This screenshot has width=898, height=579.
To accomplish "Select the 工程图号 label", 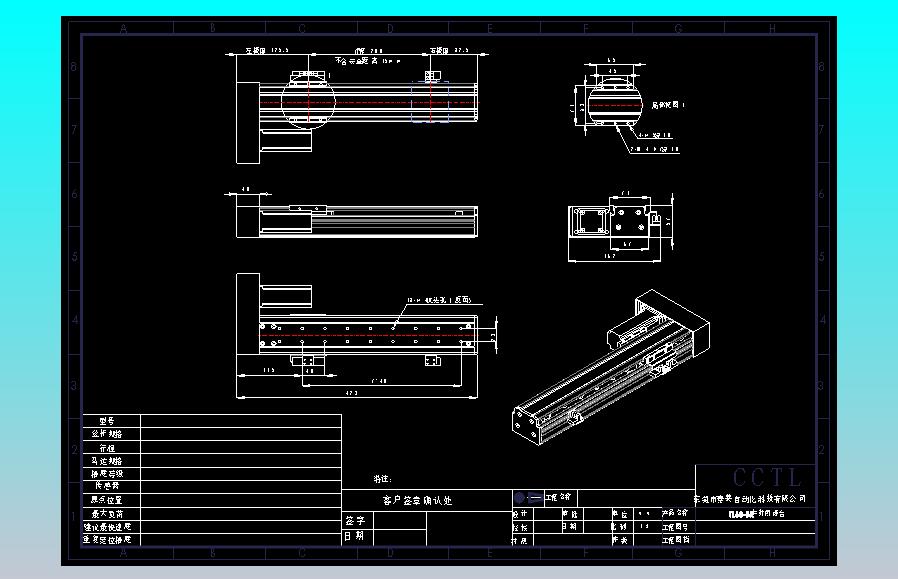I will tap(675, 527).
